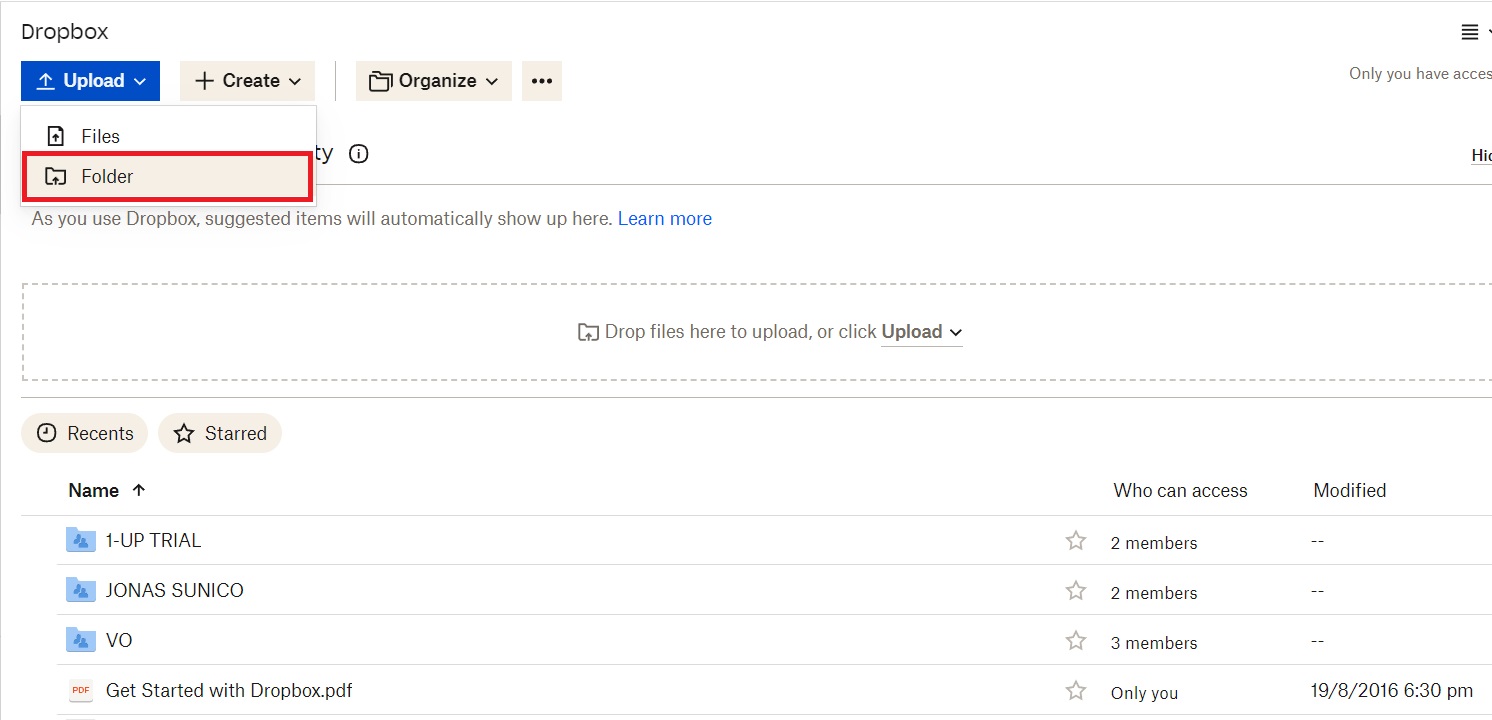
Task: Click 3 members for VO
Action: pos(1154,643)
